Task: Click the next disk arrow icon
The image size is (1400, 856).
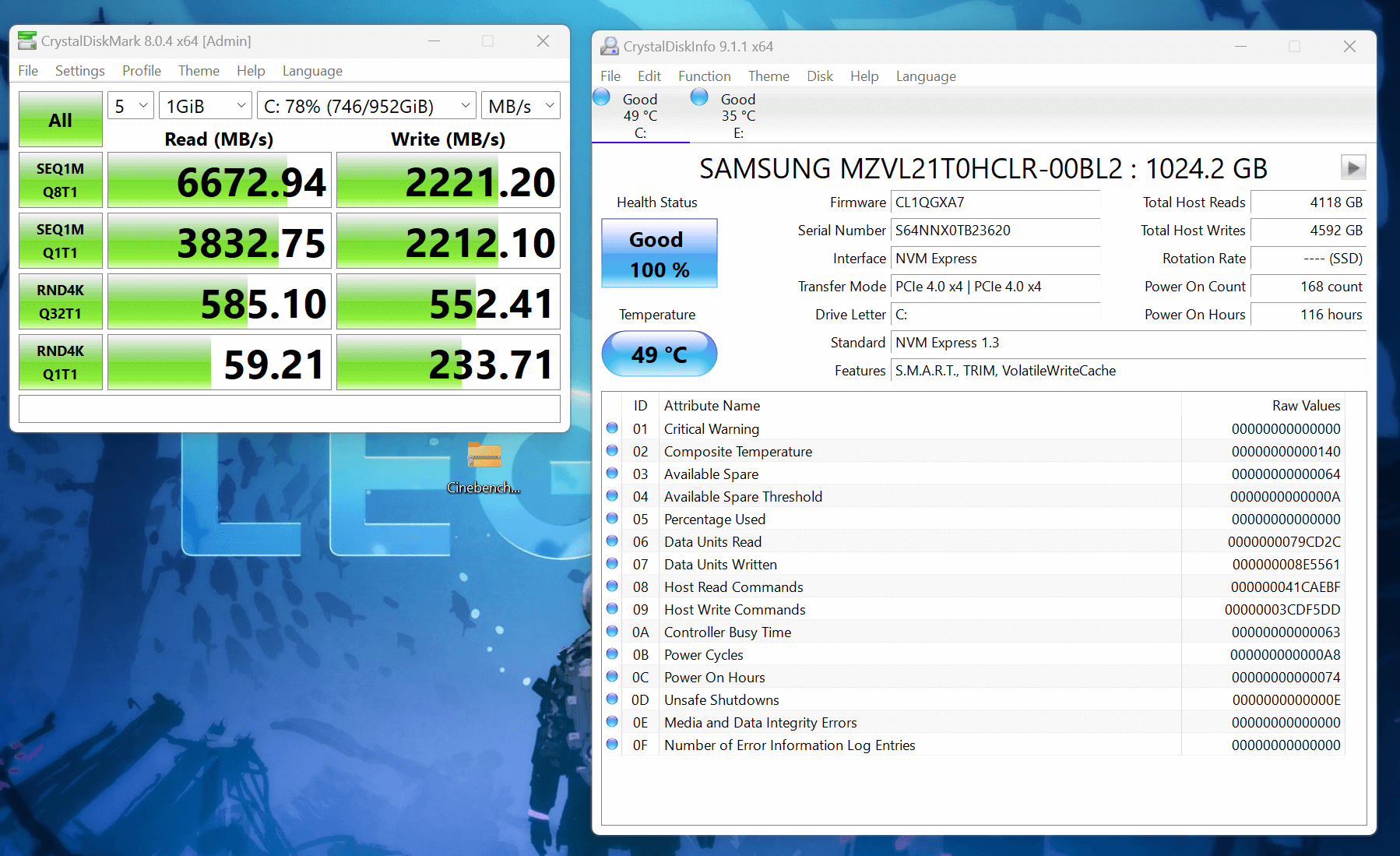Action: pos(1353,167)
